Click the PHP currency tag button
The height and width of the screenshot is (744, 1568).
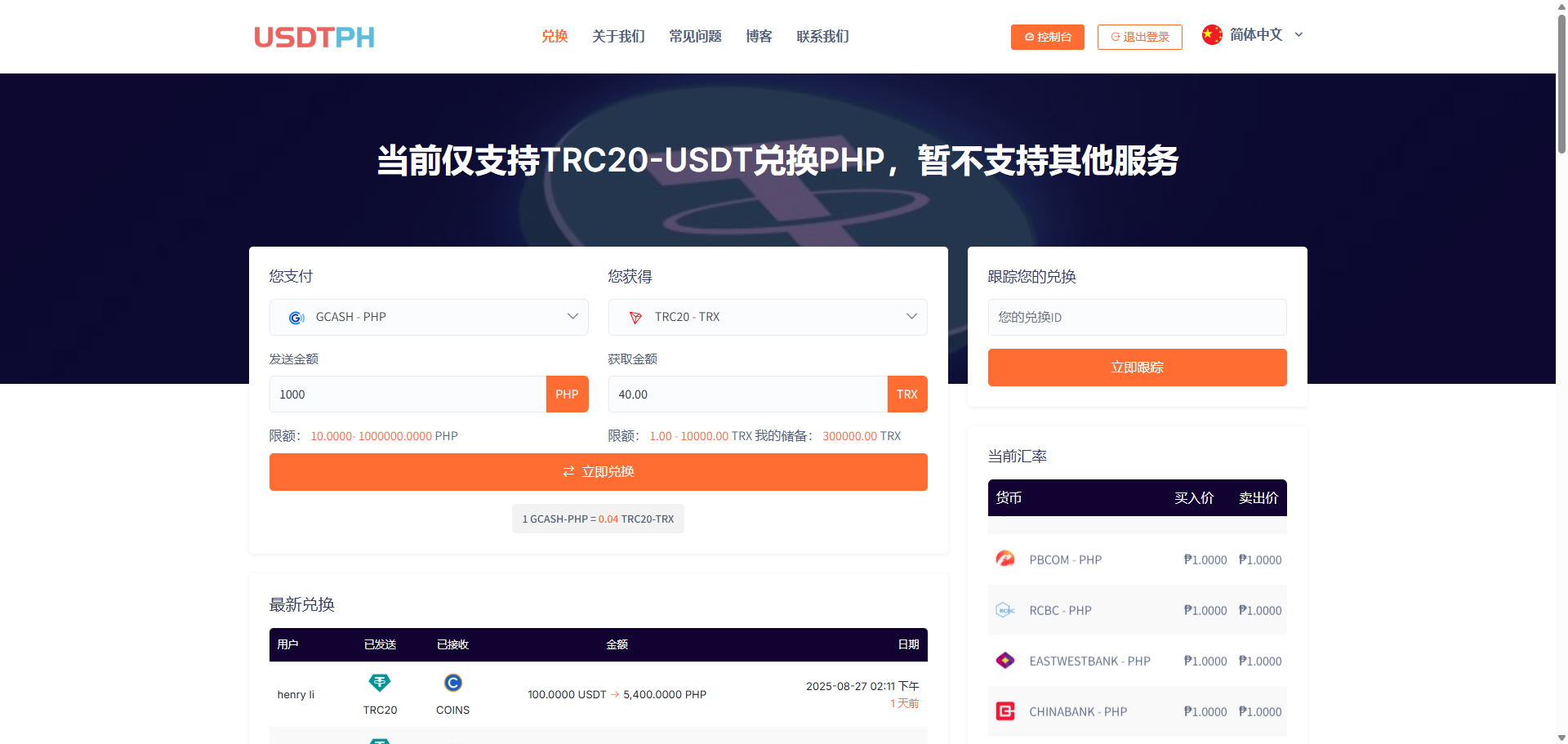(567, 394)
